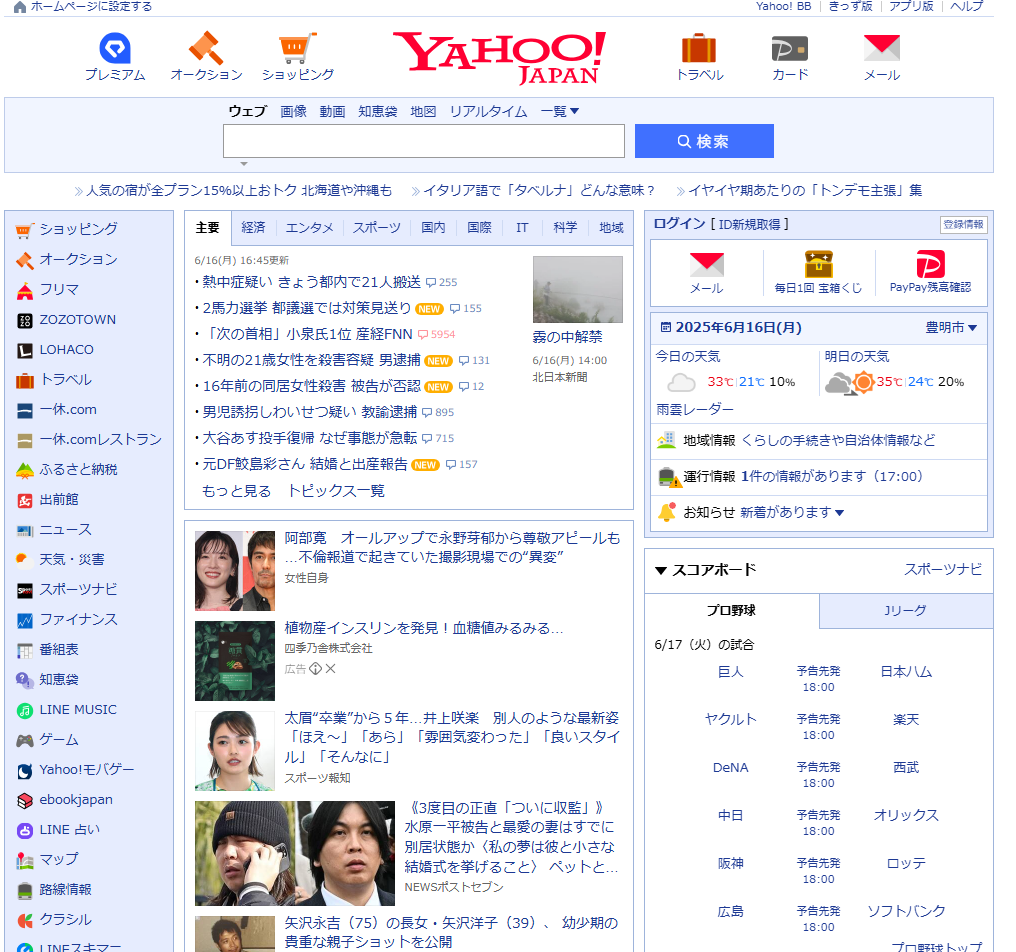Select リアルタイム search type
Screen dimensions: 1016x952
pos(489,111)
